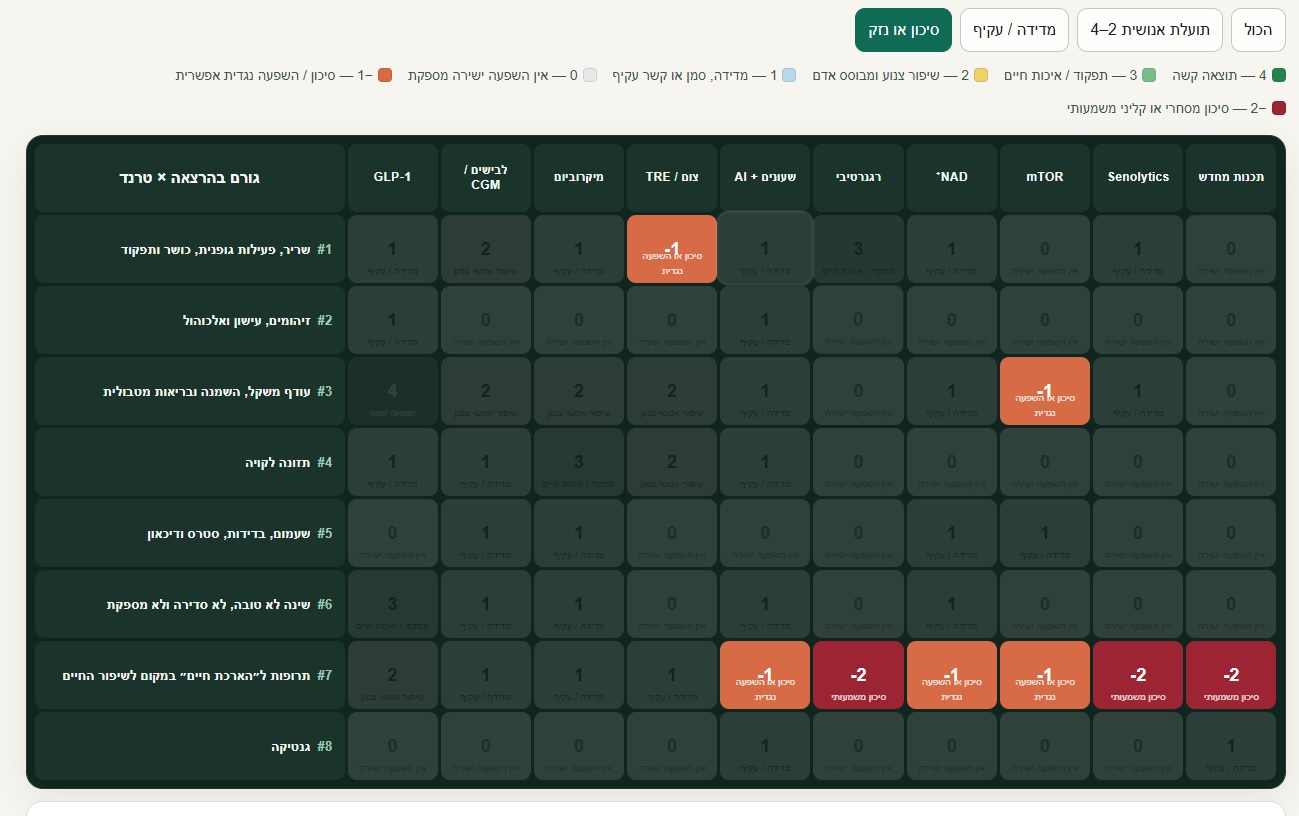The width and height of the screenshot is (1299, 816).
Task: Open the orange −1 cell in row #7, שעונים + AI
Action: coord(765,675)
